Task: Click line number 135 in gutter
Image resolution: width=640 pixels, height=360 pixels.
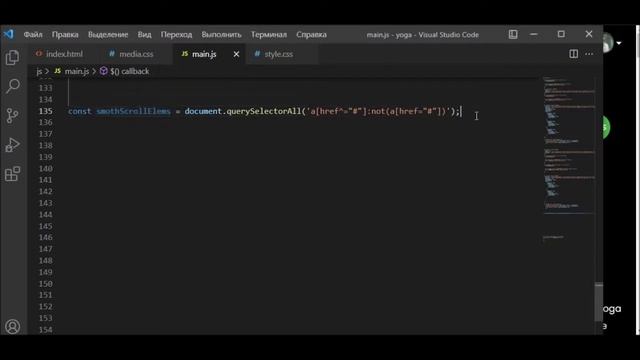Action: click(x=46, y=111)
